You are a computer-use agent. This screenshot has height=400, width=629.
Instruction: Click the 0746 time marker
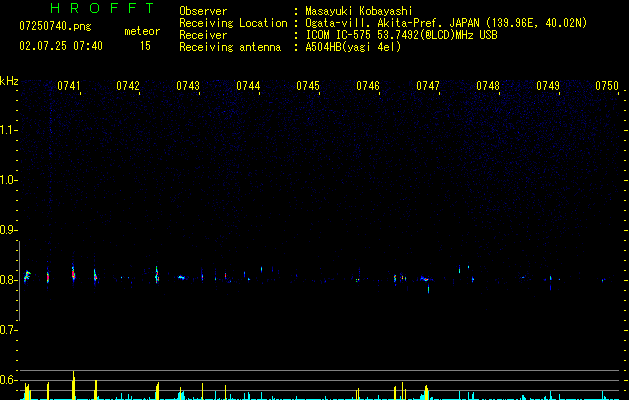pos(368,86)
